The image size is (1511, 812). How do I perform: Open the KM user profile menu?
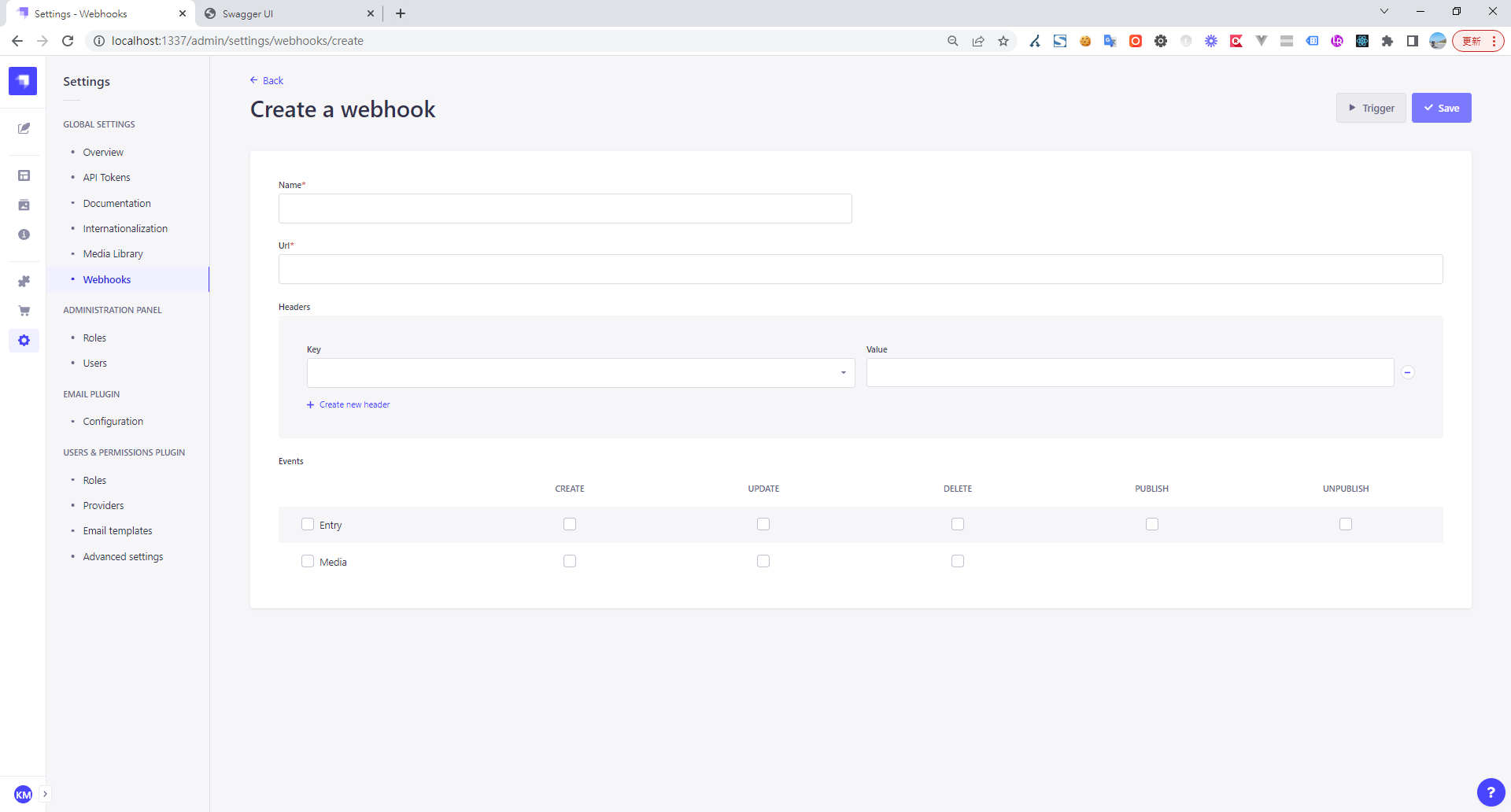tap(23, 794)
